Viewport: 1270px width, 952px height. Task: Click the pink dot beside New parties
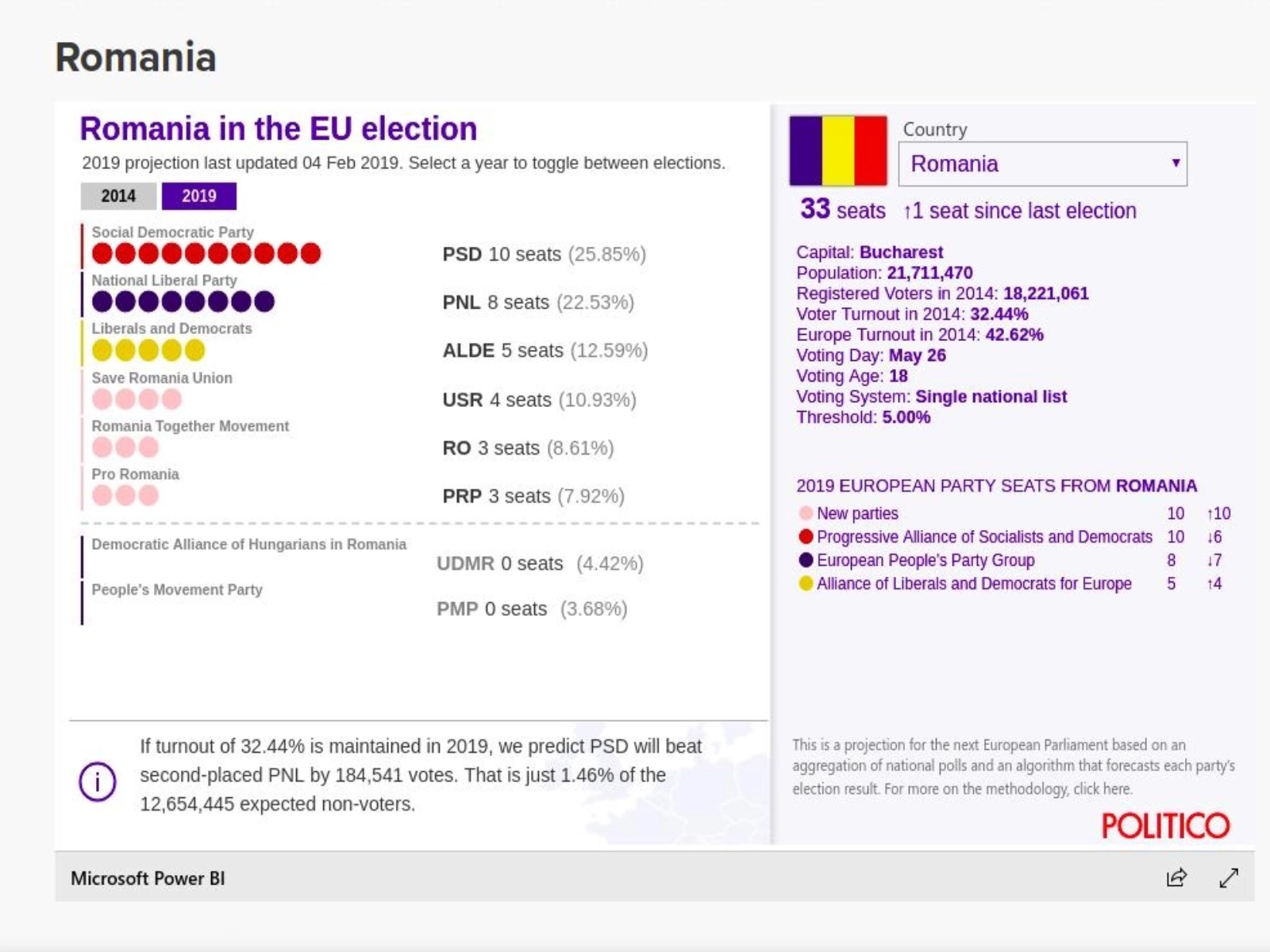[x=806, y=514]
